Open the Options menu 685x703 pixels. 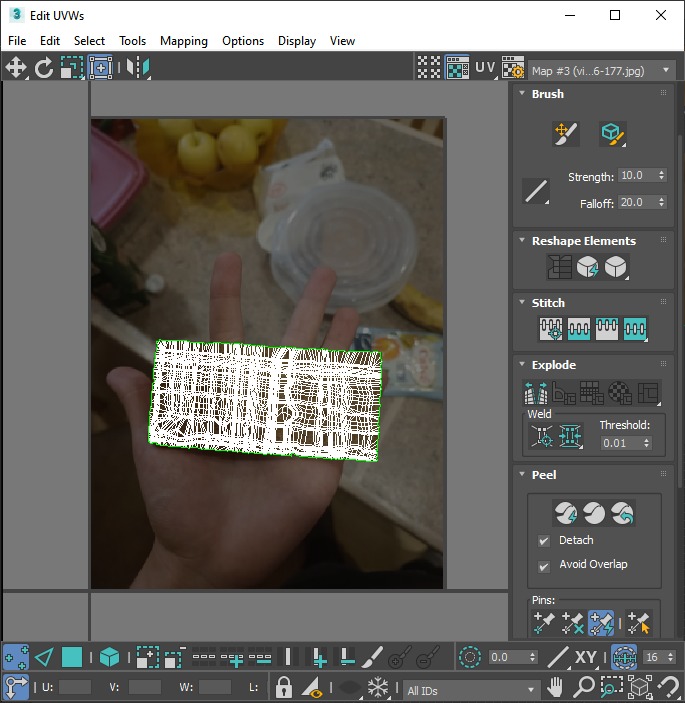[243, 41]
